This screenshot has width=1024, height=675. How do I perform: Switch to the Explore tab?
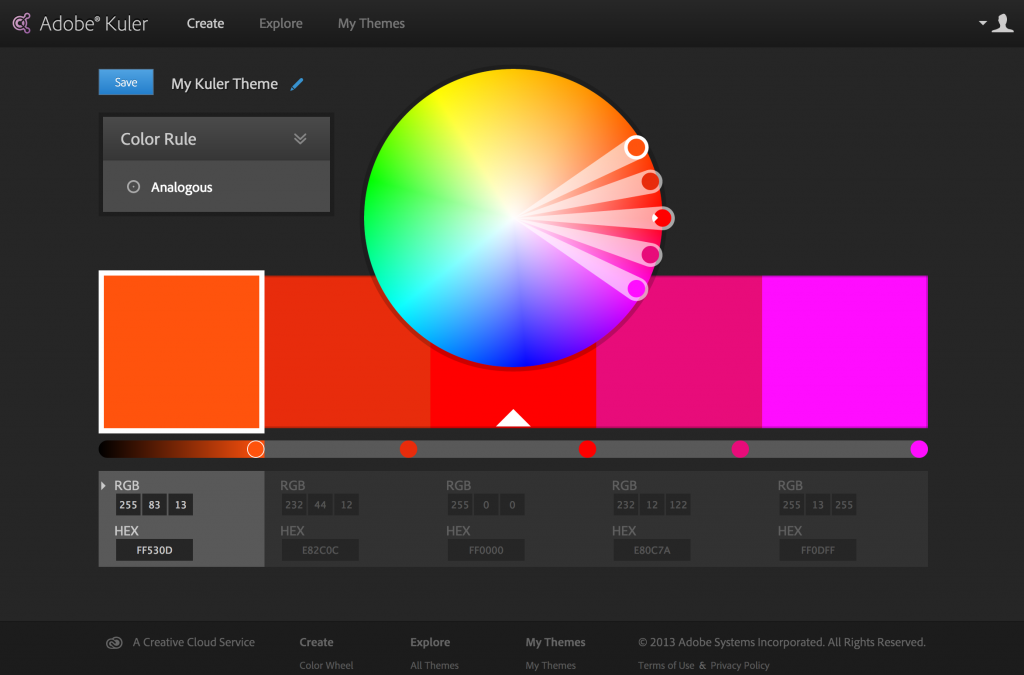pyautogui.click(x=280, y=23)
